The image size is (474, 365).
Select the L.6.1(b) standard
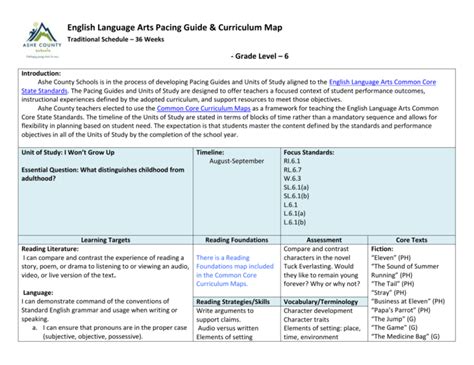click(x=295, y=222)
